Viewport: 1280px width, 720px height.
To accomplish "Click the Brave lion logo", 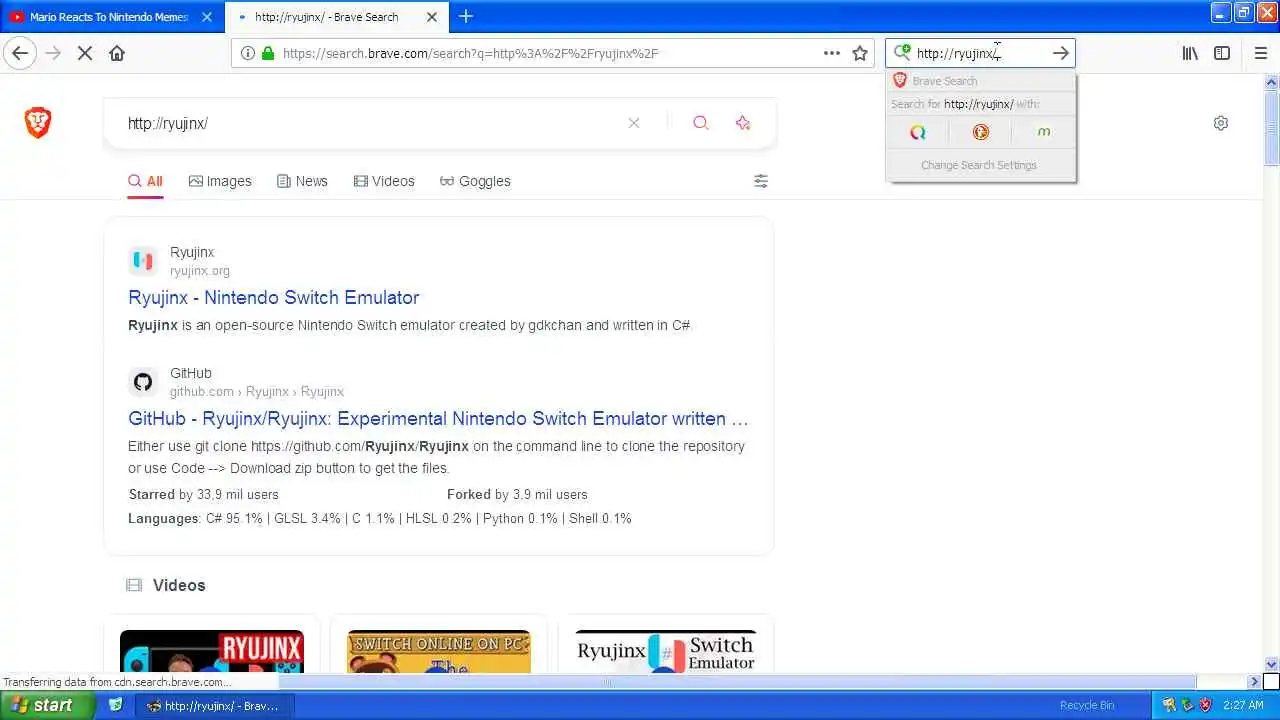I will click(38, 122).
